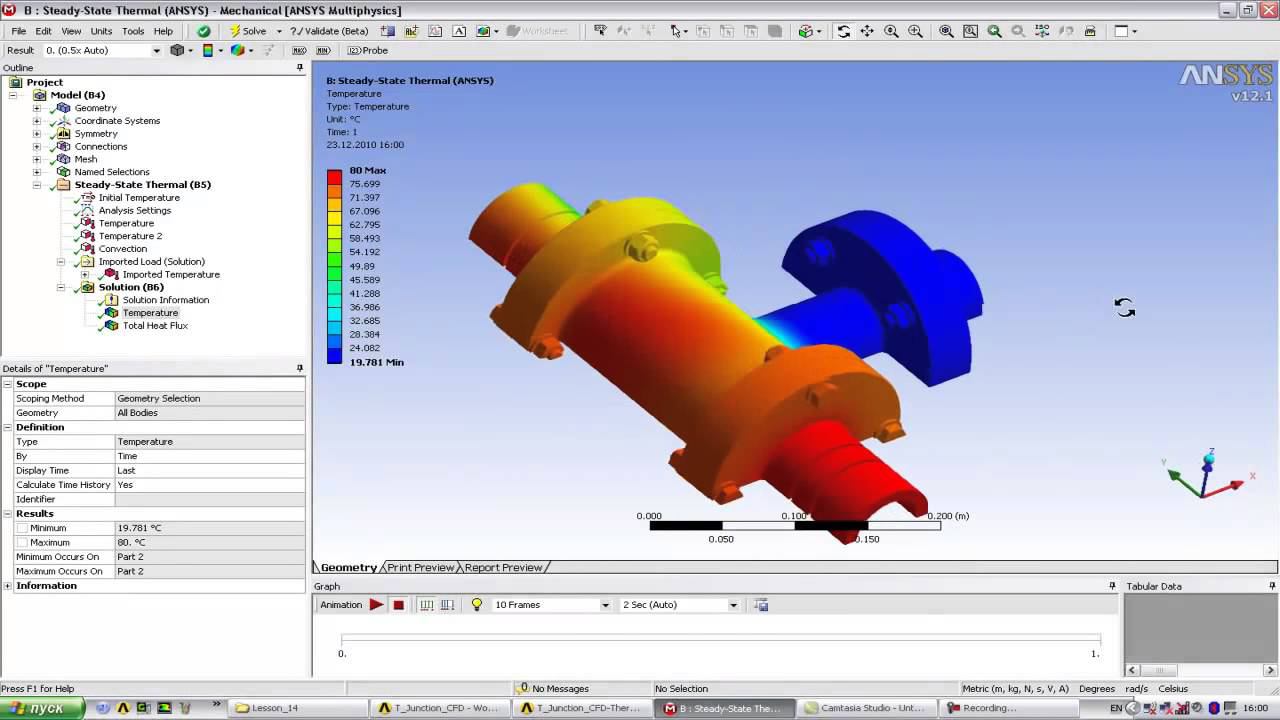Image resolution: width=1280 pixels, height=720 pixels.
Task: Click the print preview toolbar icon
Action: point(1090,31)
